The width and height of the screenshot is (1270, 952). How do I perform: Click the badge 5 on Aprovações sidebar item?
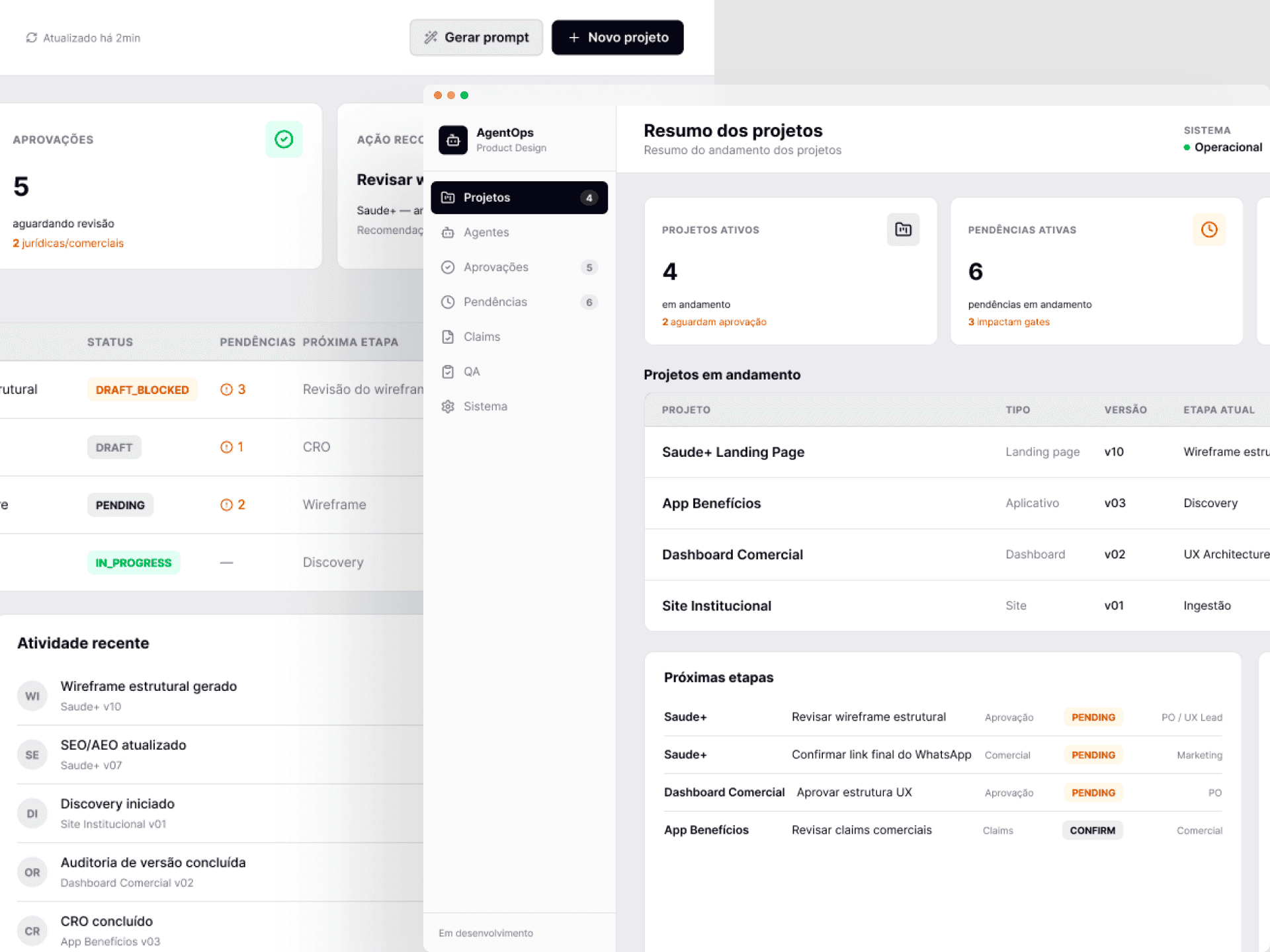pos(589,268)
